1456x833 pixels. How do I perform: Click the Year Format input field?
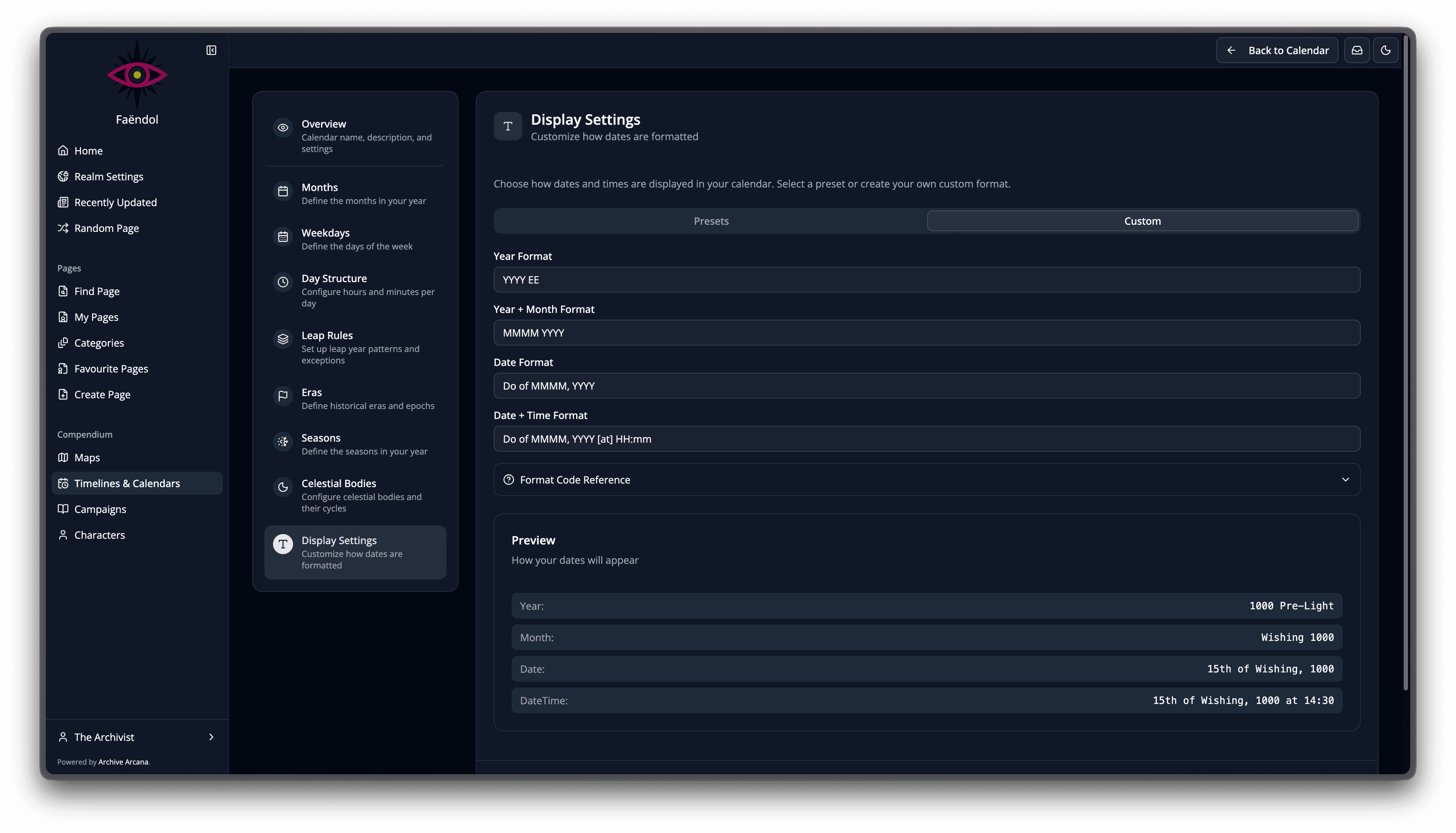[926, 280]
